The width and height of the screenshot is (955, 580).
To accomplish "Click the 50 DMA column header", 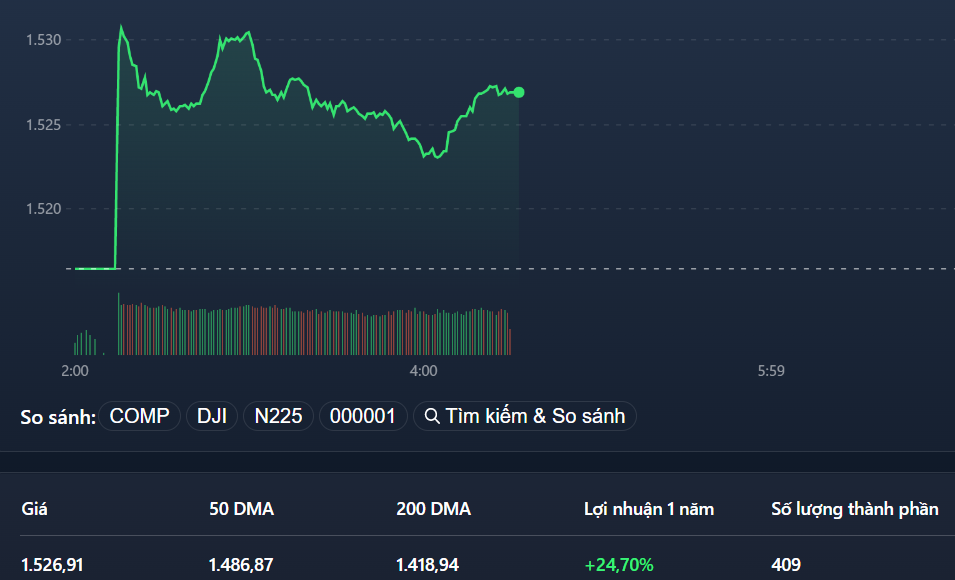I will (242, 509).
